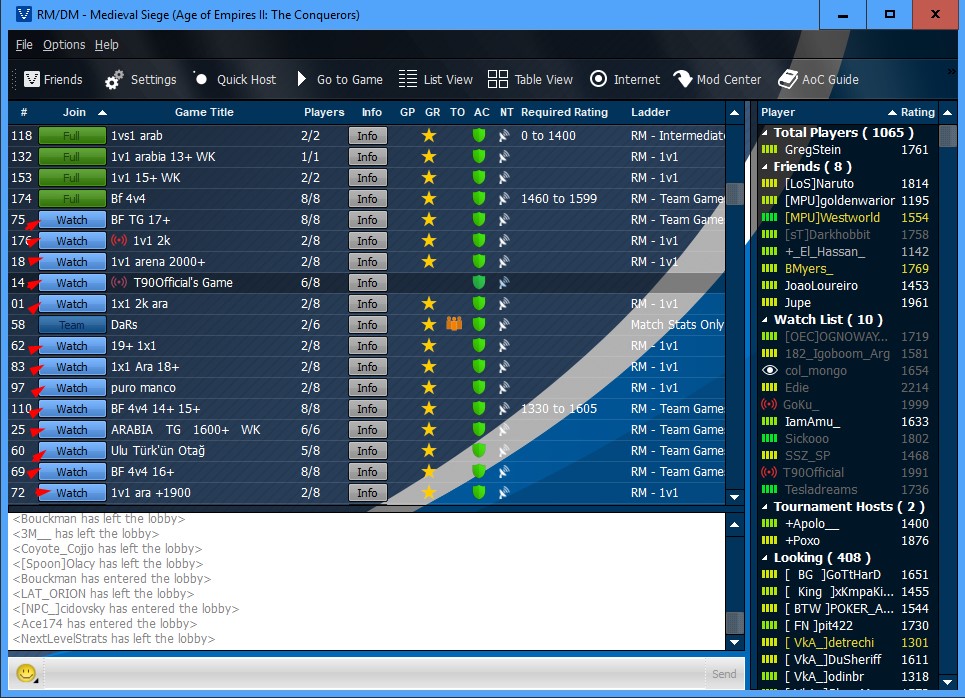
Task: Select the BF 4v4 14+ 15+ game title
Action: tap(155, 409)
